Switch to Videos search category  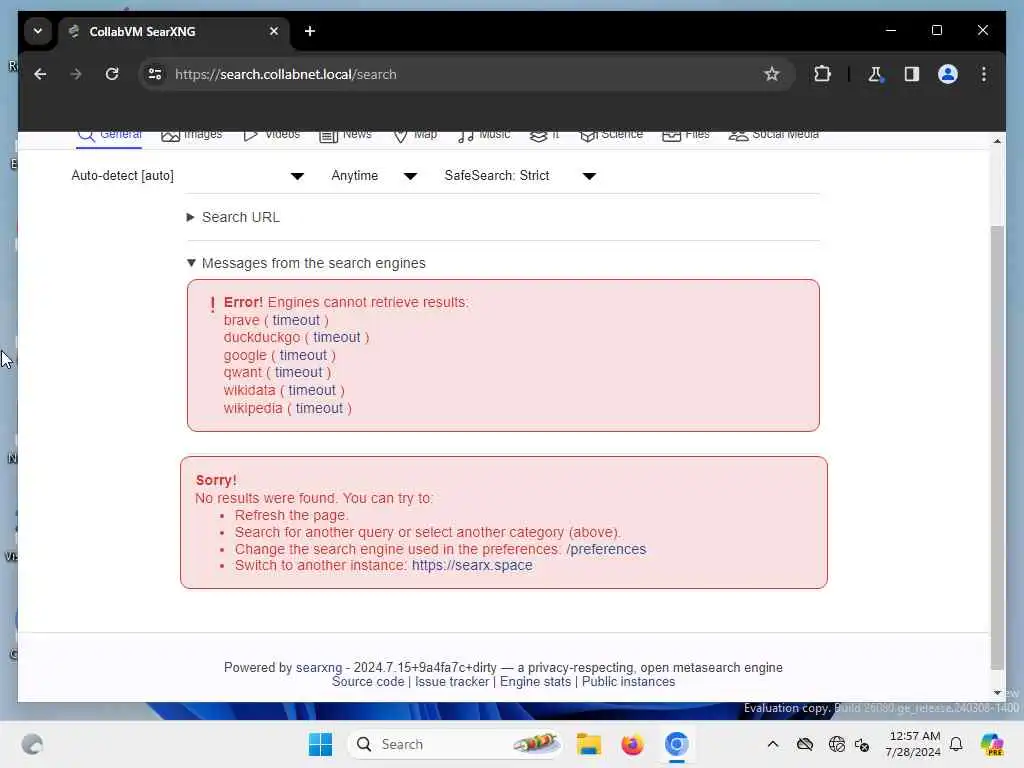point(271,135)
